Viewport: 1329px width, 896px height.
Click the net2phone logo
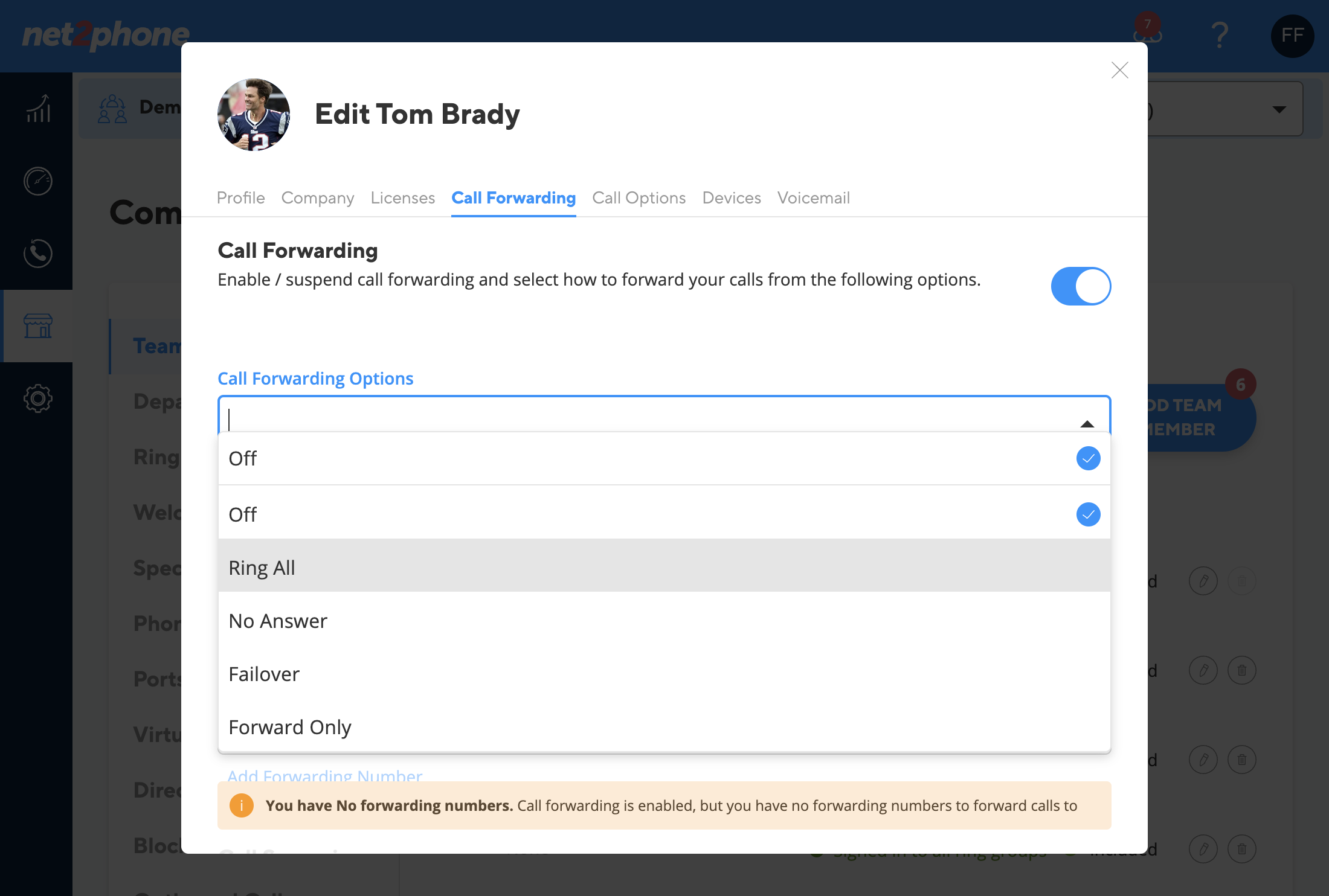point(106,35)
